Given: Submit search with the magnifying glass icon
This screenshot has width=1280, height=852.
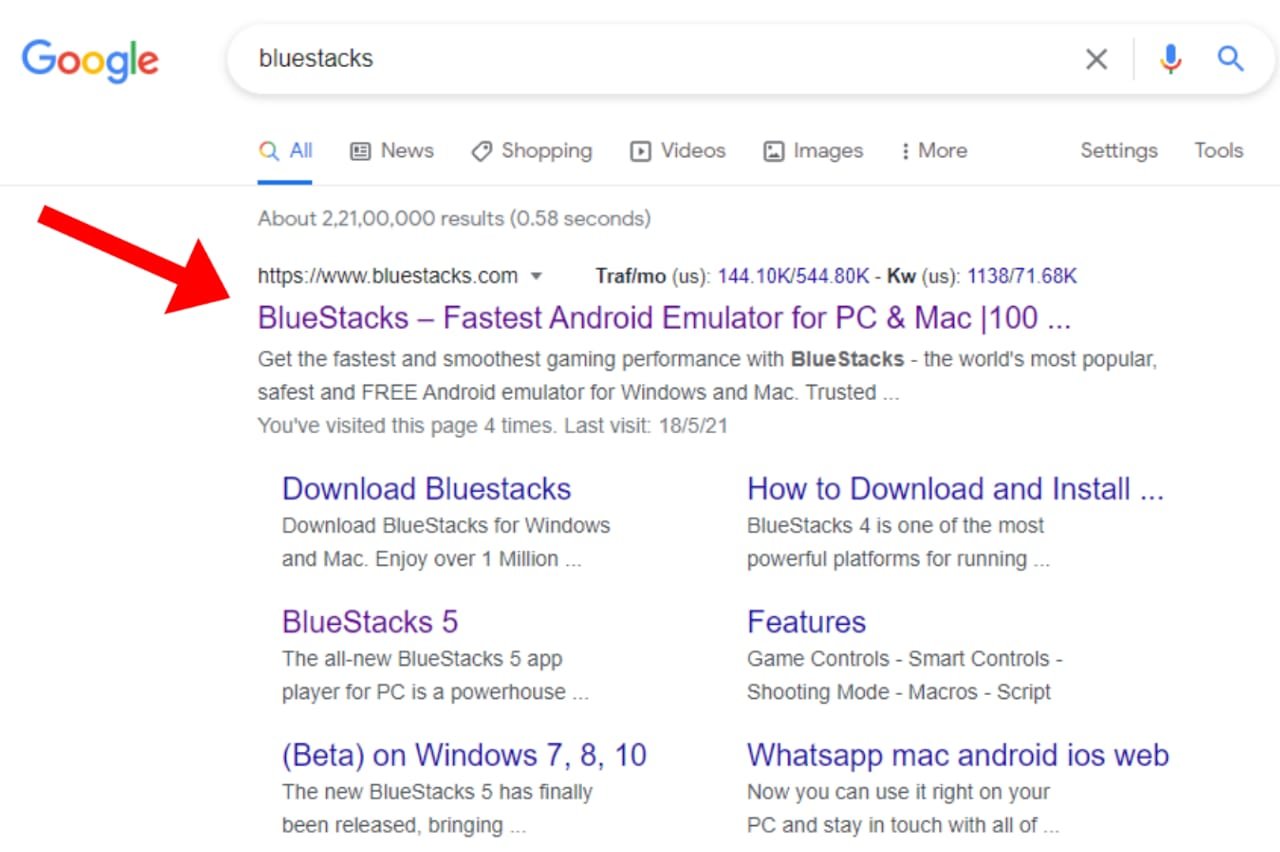Looking at the screenshot, I should click(x=1230, y=59).
